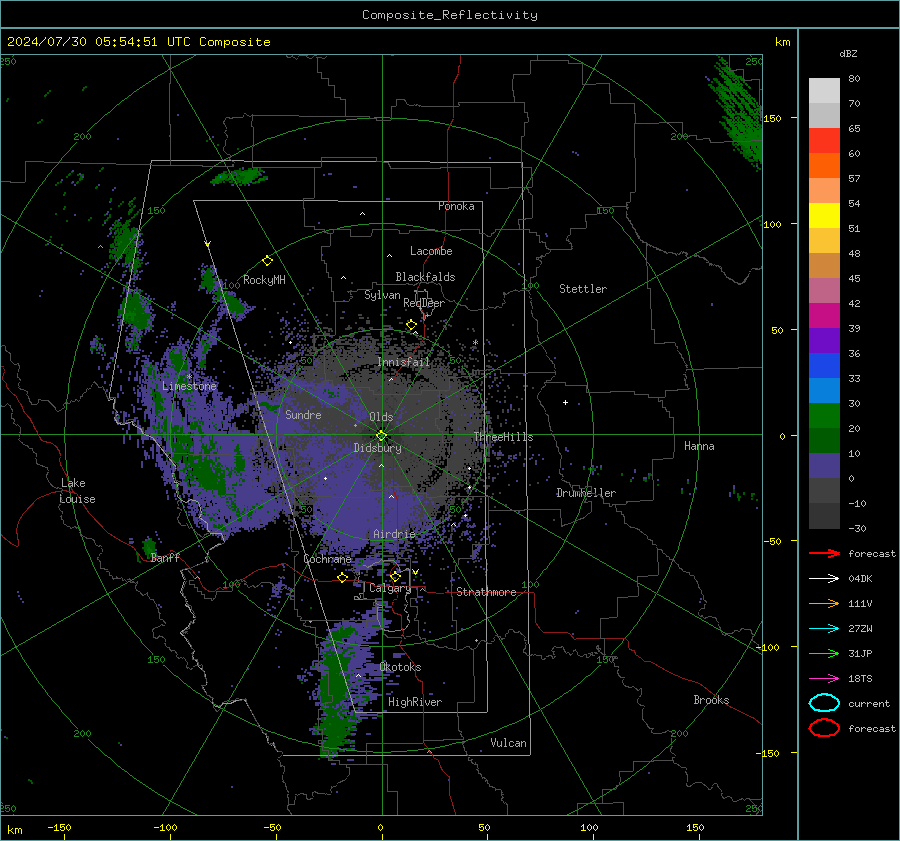Click the yellow diamond marker near Cochrane
900x841 pixels.
tap(342, 577)
